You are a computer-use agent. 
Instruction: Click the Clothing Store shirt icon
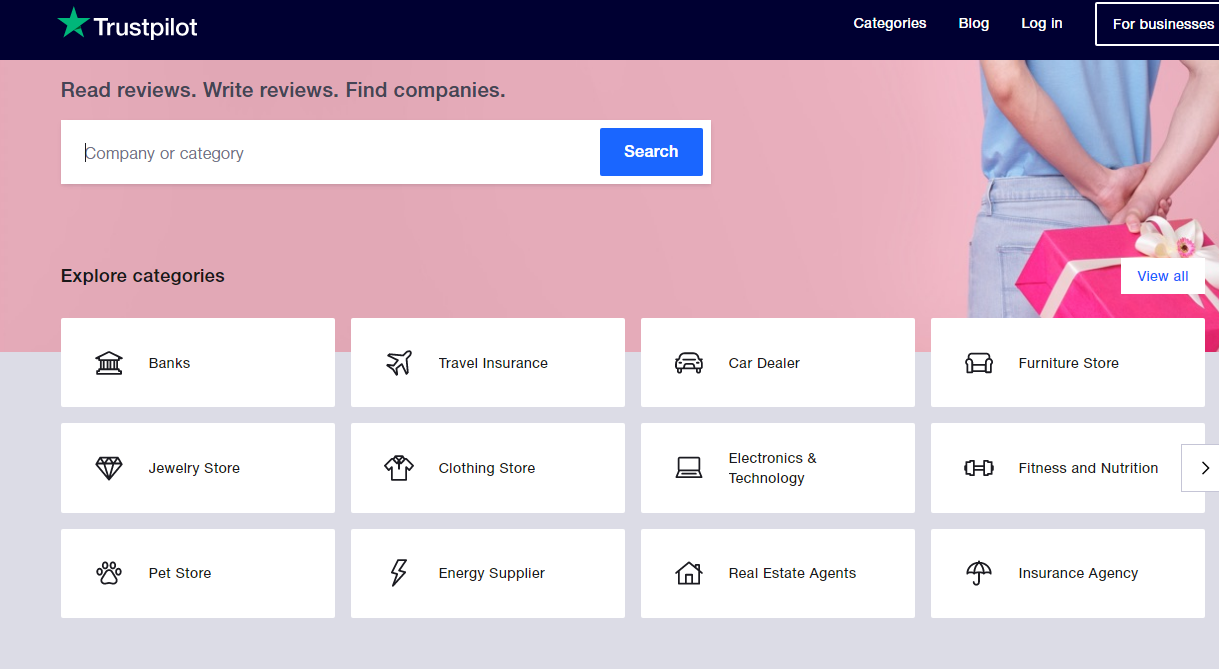click(399, 468)
